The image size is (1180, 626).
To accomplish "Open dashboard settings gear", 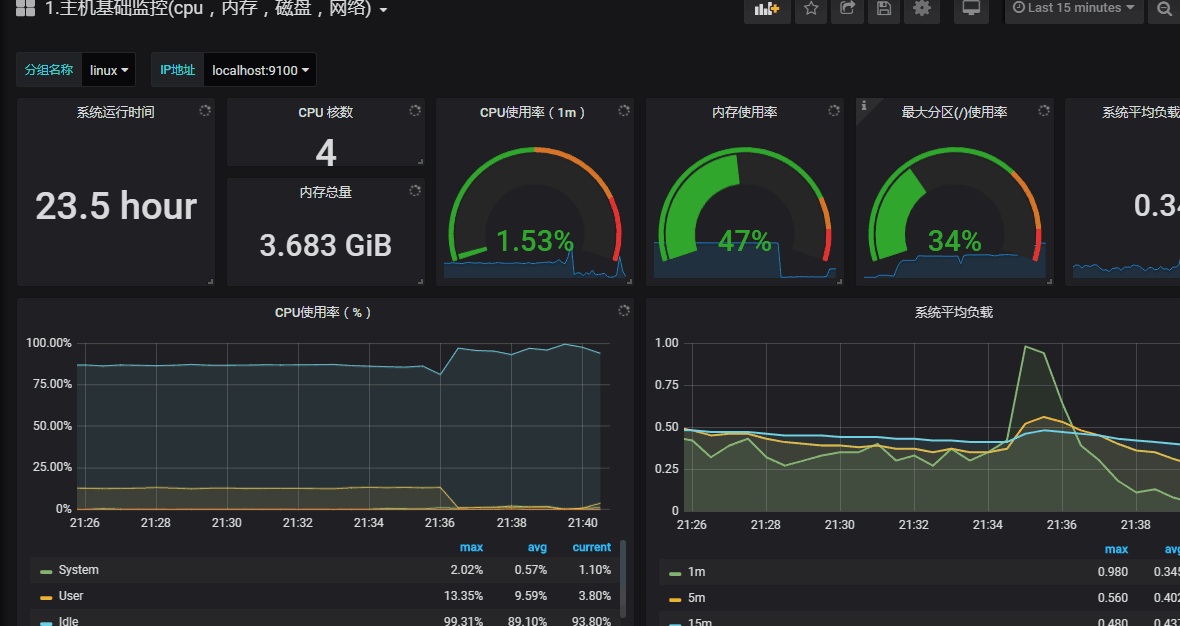I will tap(921, 9).
